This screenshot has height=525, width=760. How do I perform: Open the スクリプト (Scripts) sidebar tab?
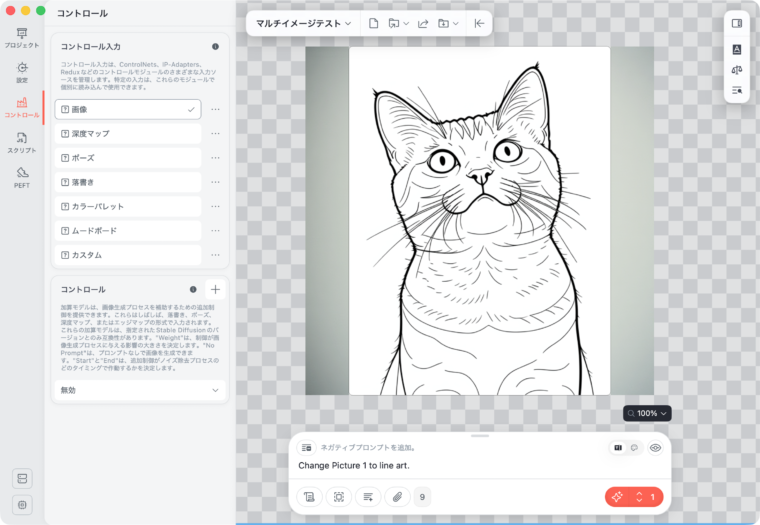click(x=22, y=142)
